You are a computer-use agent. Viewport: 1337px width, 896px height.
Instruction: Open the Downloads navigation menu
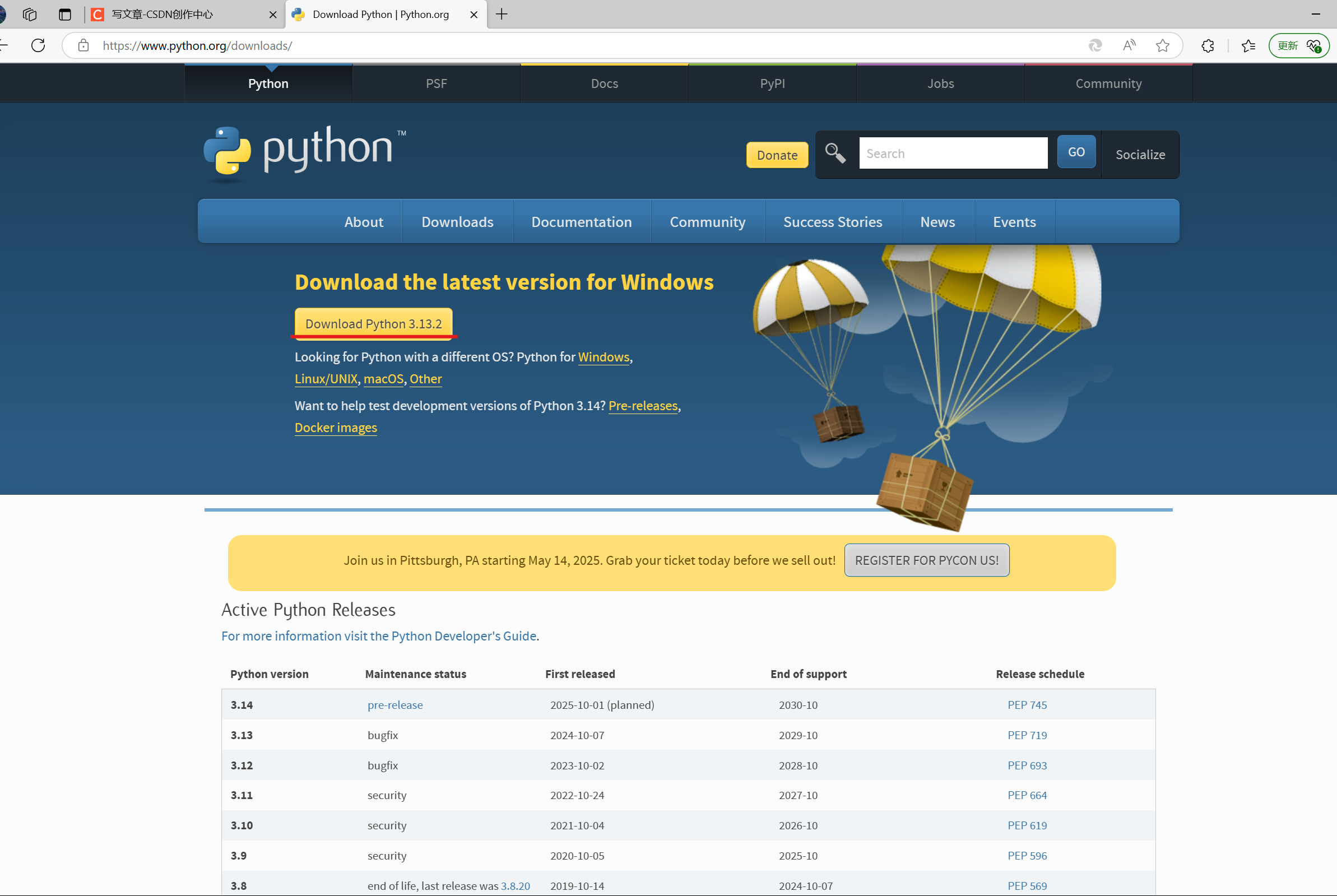457,222
